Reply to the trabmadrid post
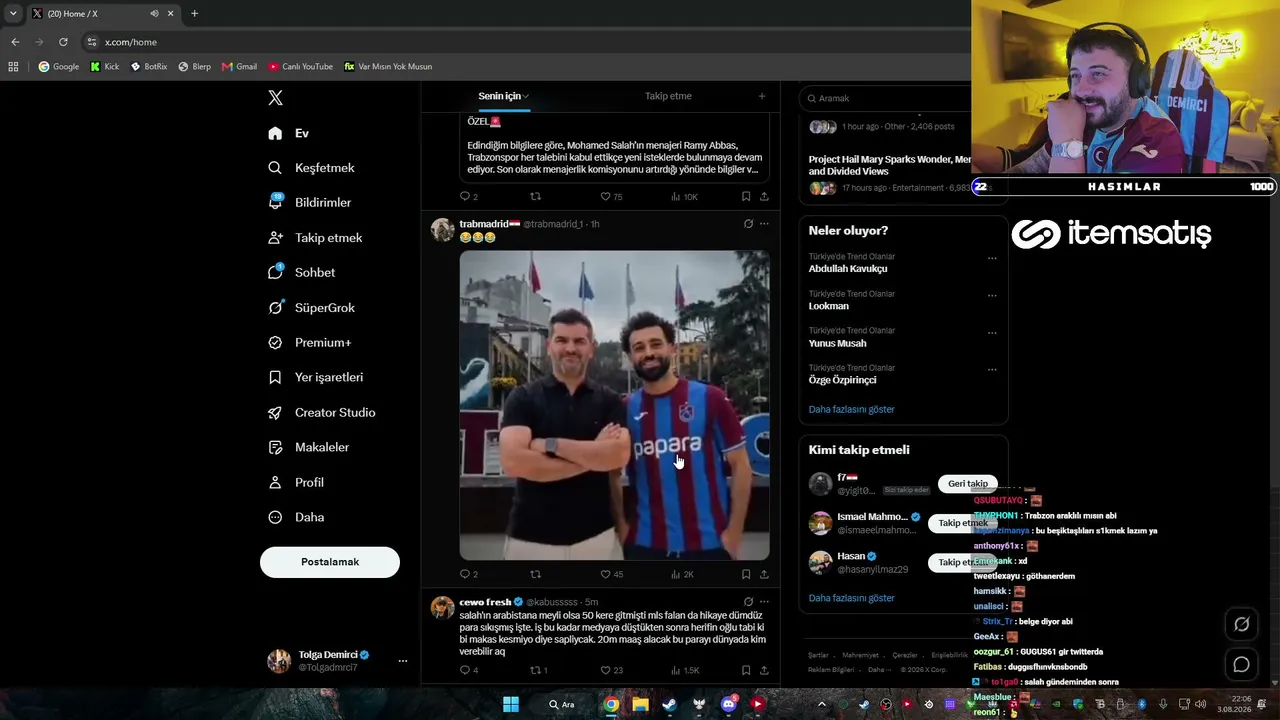This screenshot has height=720, width=1280. 464,574
